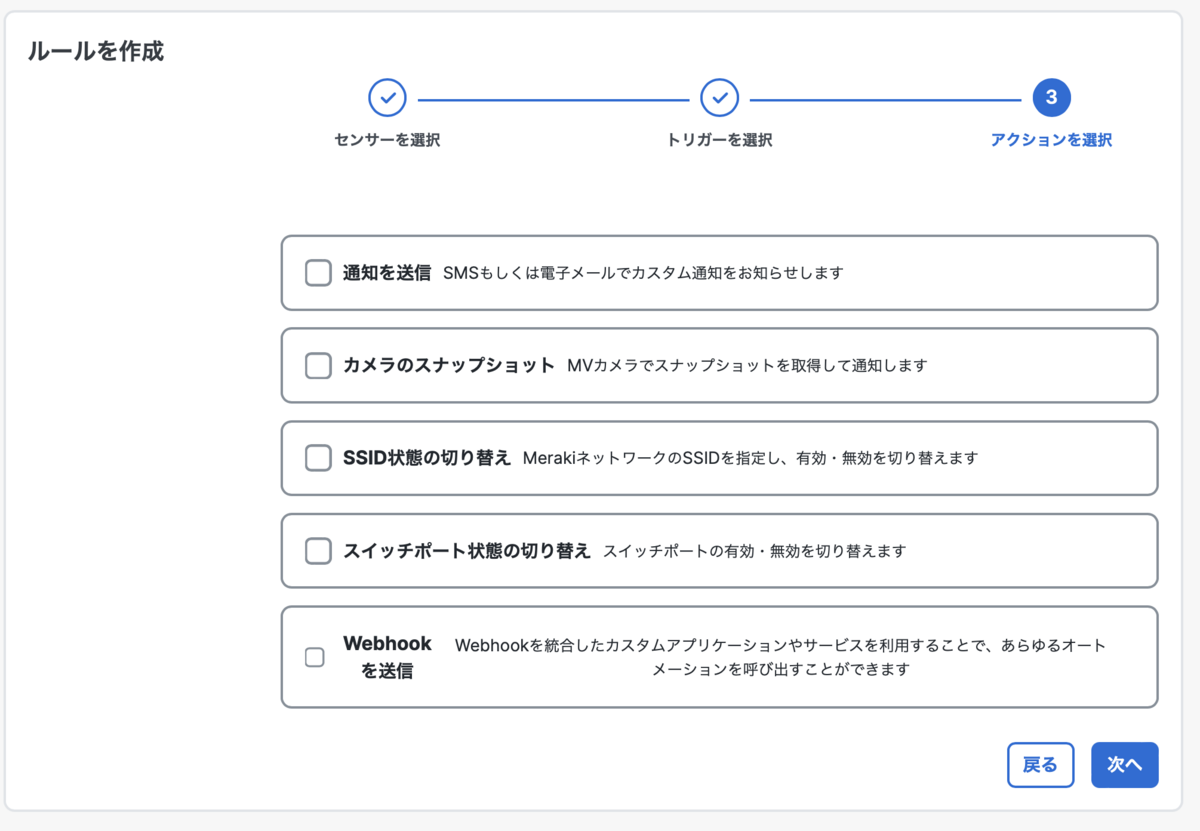Select the トリガーを選択 step label

(x=719, y=140)
